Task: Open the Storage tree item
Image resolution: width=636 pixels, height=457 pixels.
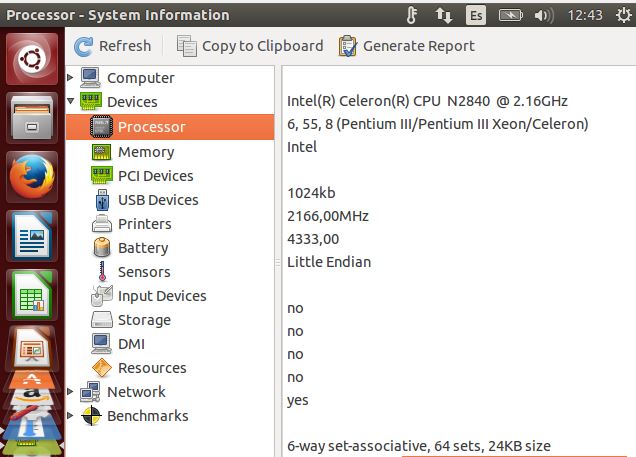Action: pyautogui.click(x=144, y=320)
